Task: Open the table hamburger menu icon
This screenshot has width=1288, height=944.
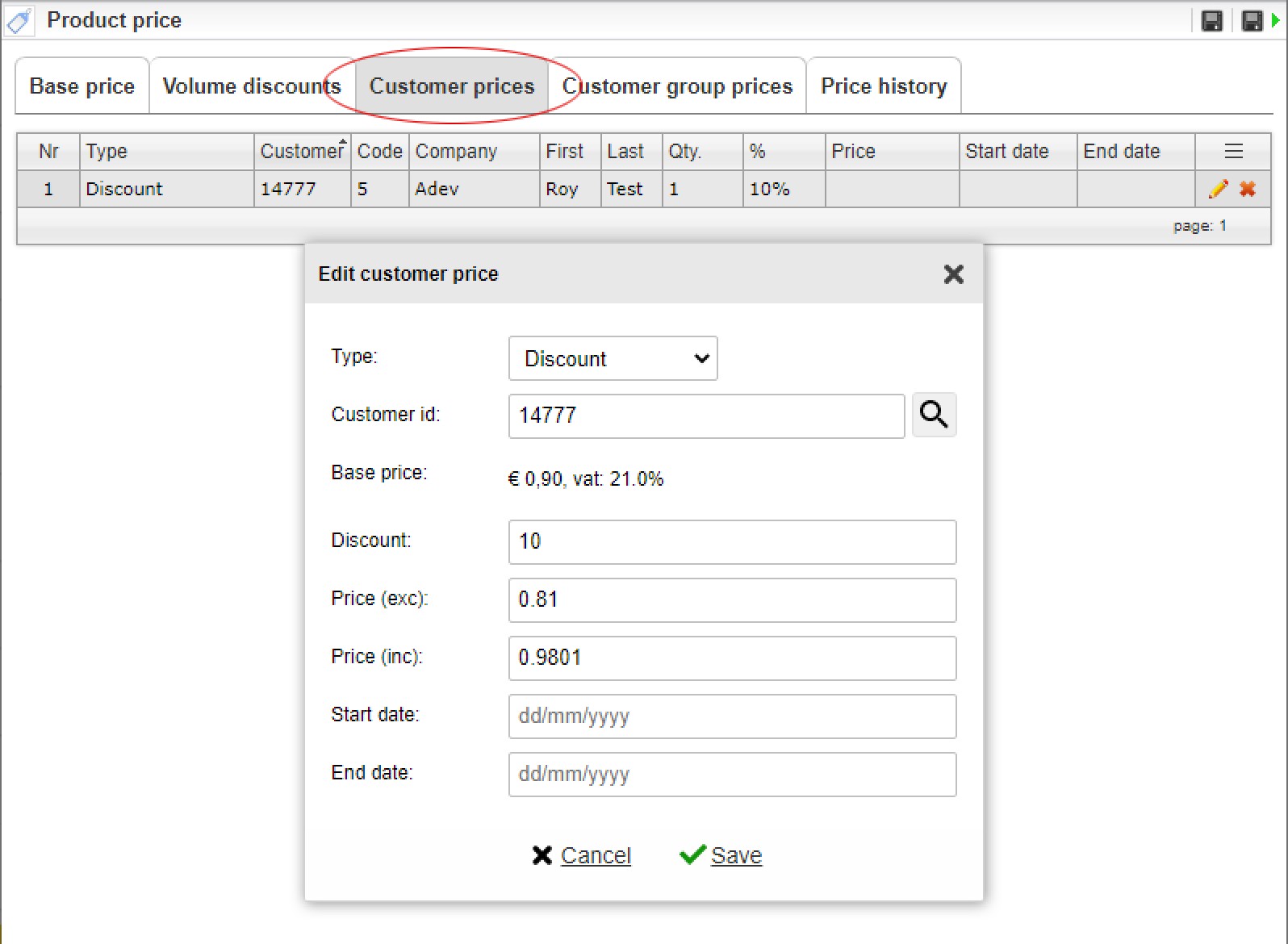Action: click(1233, 152)
